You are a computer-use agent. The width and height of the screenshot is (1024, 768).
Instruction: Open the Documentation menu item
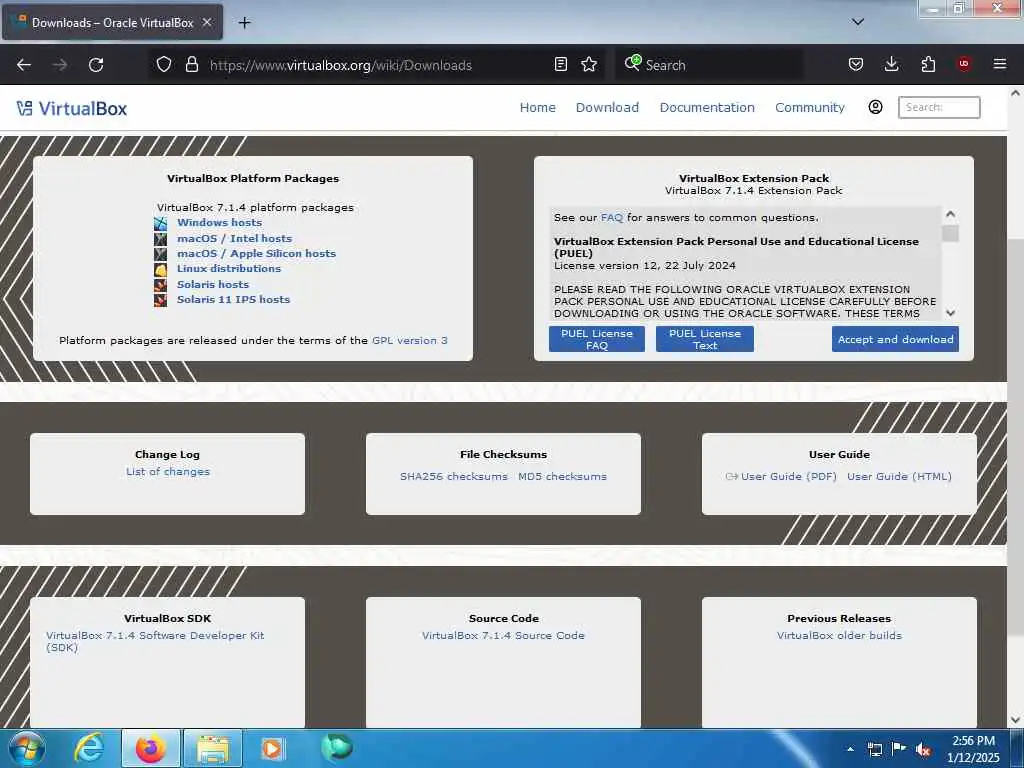[x=707, y=107]
